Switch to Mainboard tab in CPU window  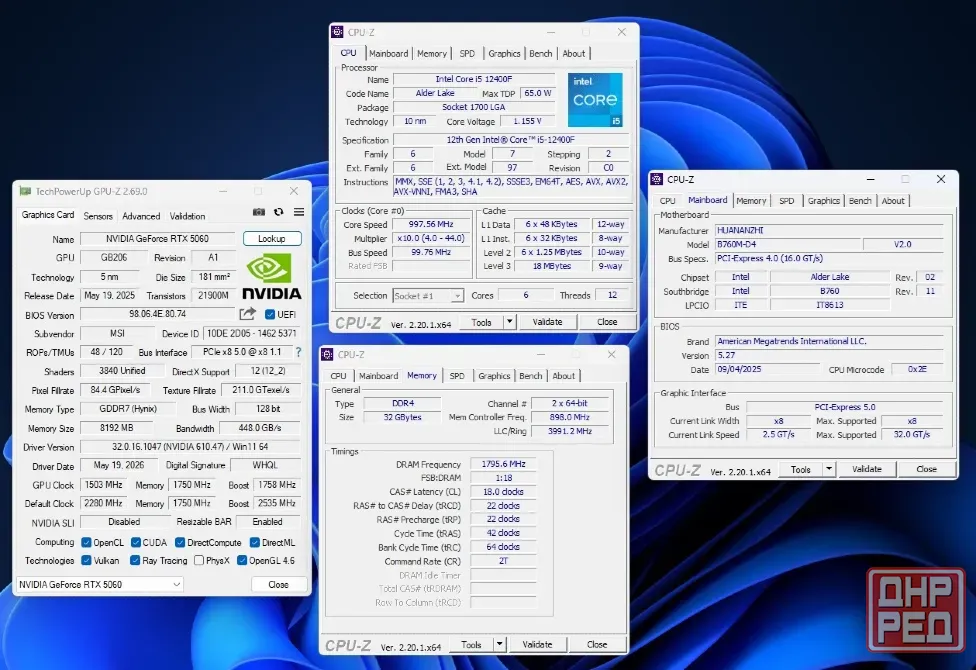click(x=388, y=54)
